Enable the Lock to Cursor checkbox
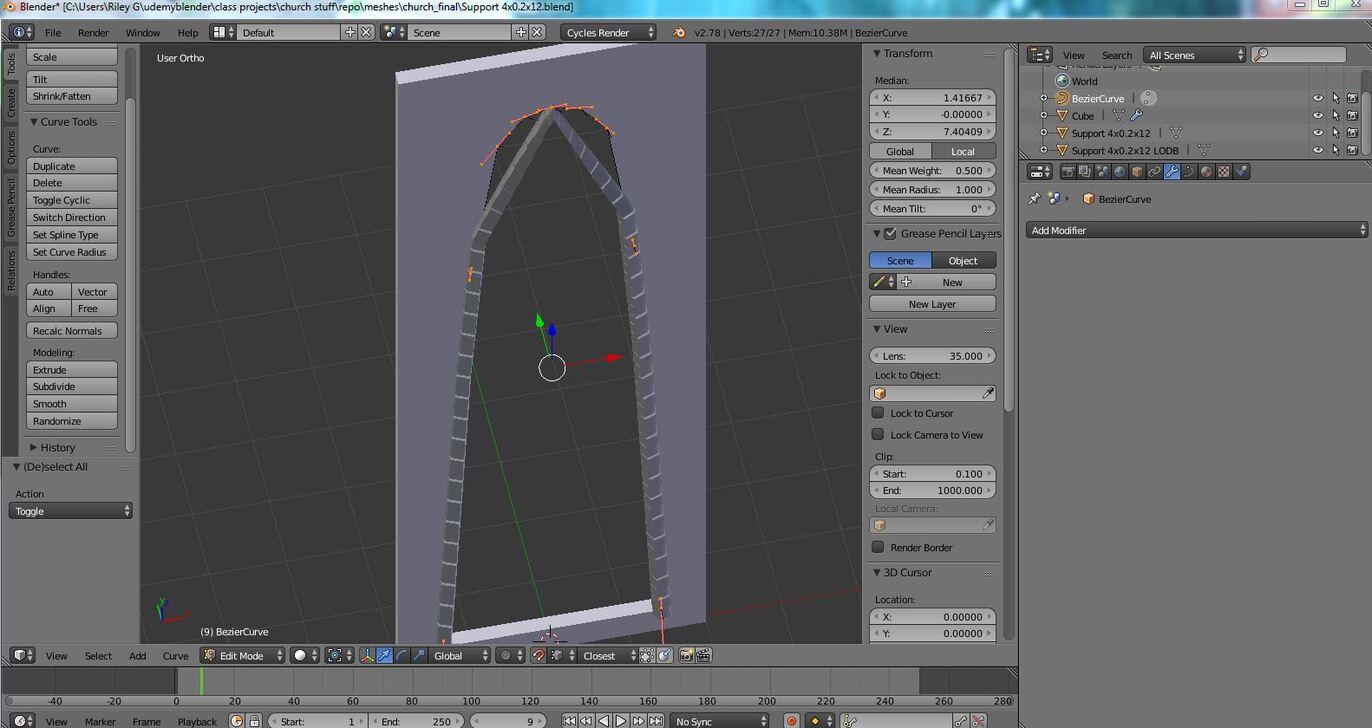The width and height of the screenshot is (1372, 728). click(x=878, y=413)
